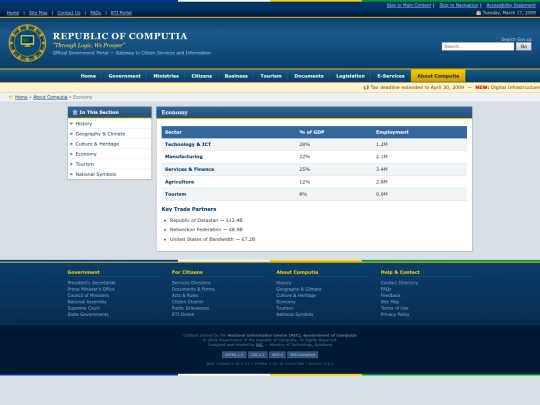Open the Accessibility Statement link
The height and width of the screenshot is (405, 540).
click(x=511, y=5)
